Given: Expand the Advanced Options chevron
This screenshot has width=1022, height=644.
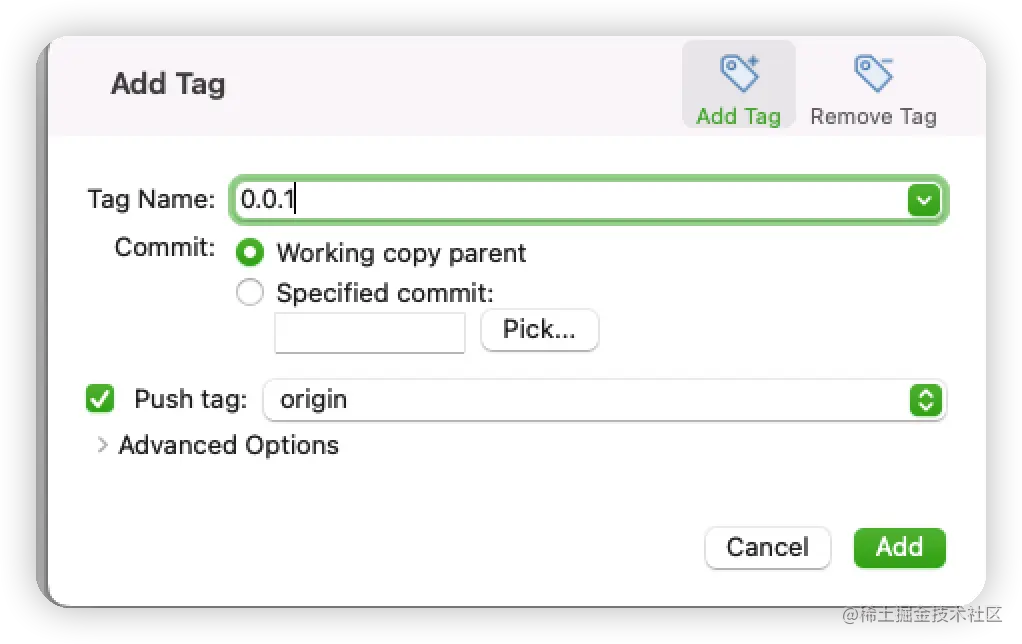Looking at the screenshot, I should point(102,446).
